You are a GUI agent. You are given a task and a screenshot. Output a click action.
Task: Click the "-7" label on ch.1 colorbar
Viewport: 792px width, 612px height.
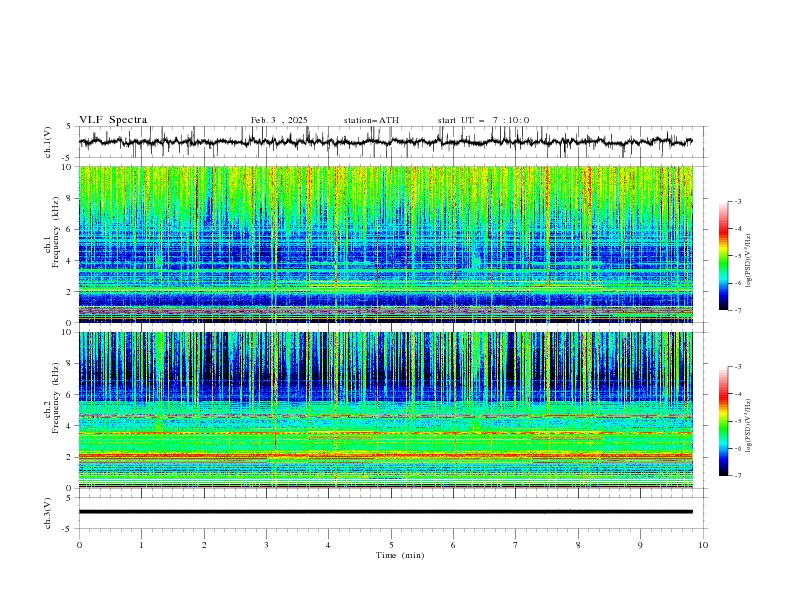tap(737, 310)
